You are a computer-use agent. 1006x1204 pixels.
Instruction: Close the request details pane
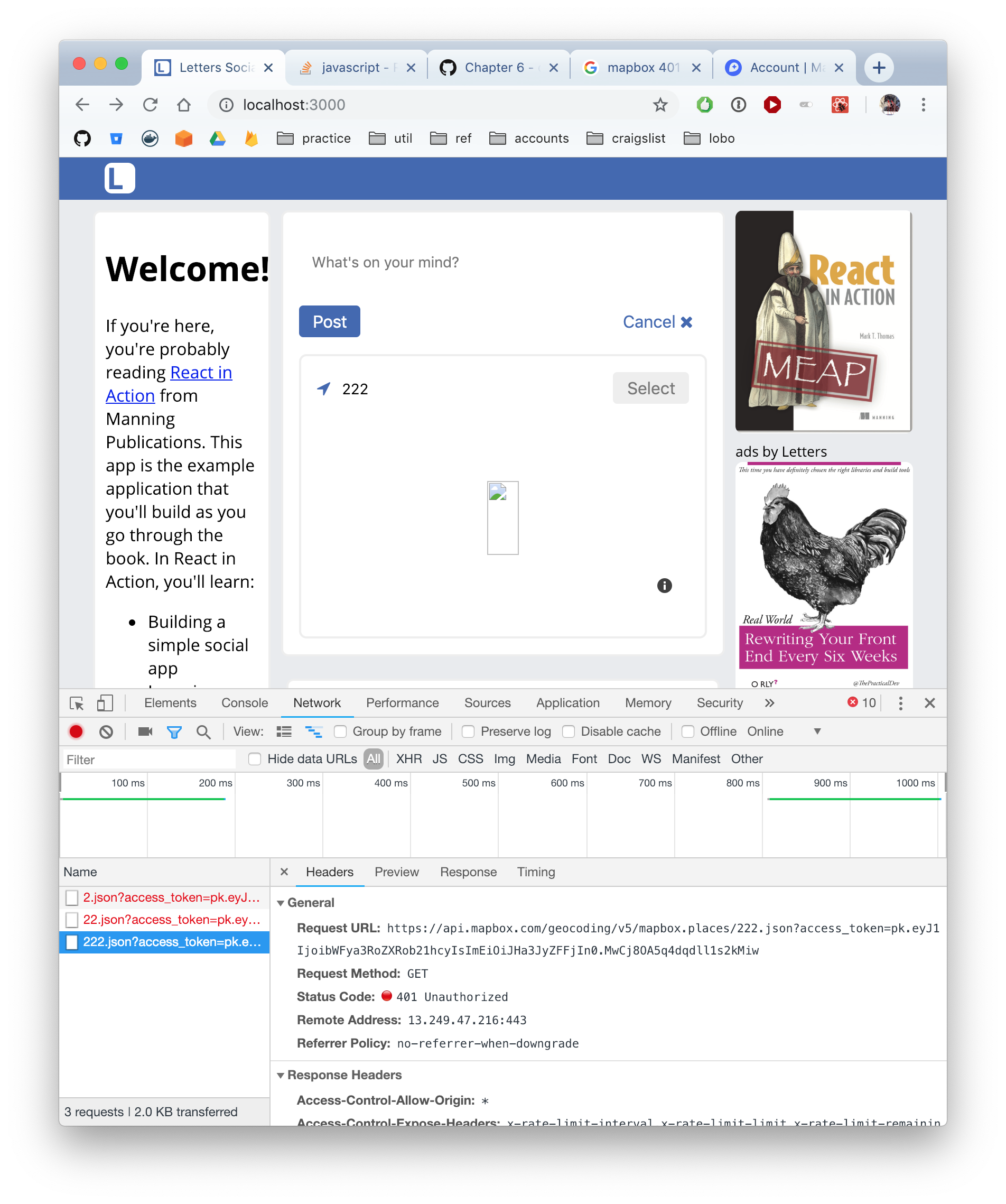point(284,872)
